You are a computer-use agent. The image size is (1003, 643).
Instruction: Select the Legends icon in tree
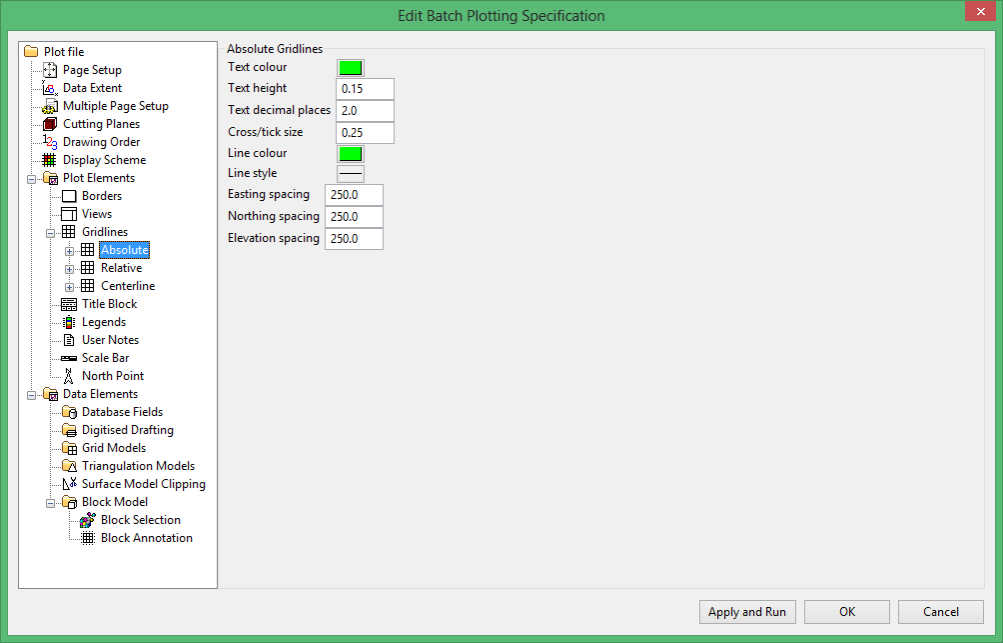click(68, 322)
